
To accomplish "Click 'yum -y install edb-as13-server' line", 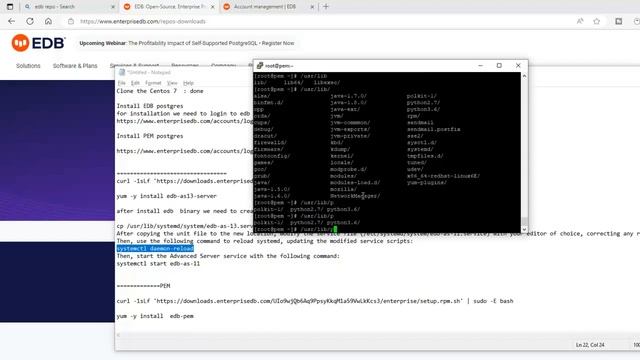I will pos(167,196).
